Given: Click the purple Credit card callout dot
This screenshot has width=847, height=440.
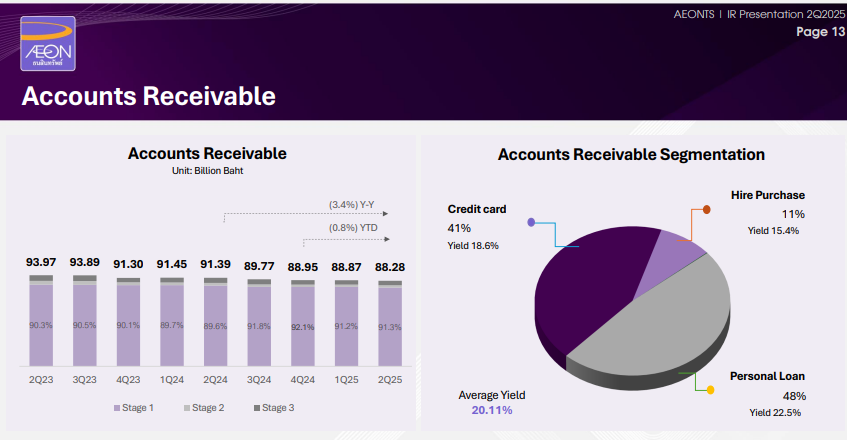Looking at the screenshot, I should (532, 222).
